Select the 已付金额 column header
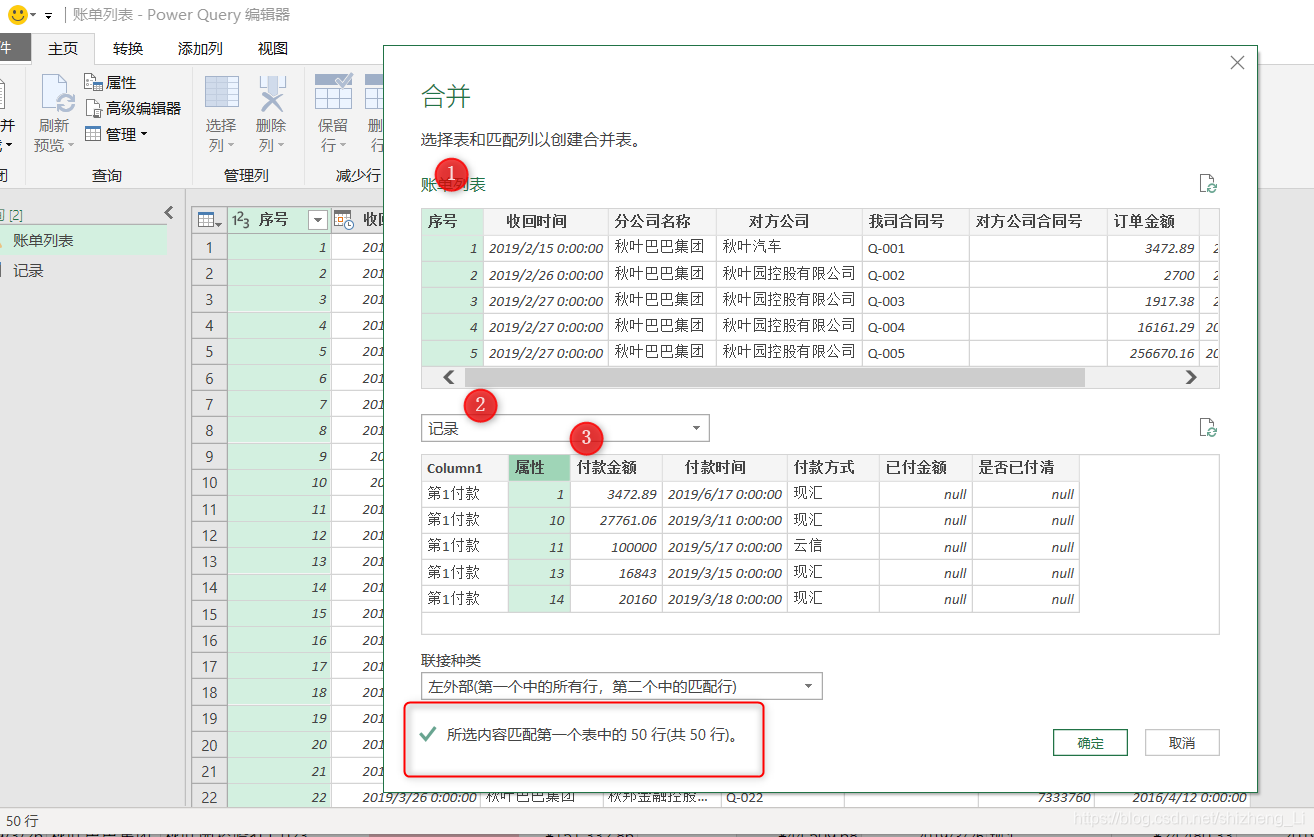The image size is (1314, 837). [926, 467]
